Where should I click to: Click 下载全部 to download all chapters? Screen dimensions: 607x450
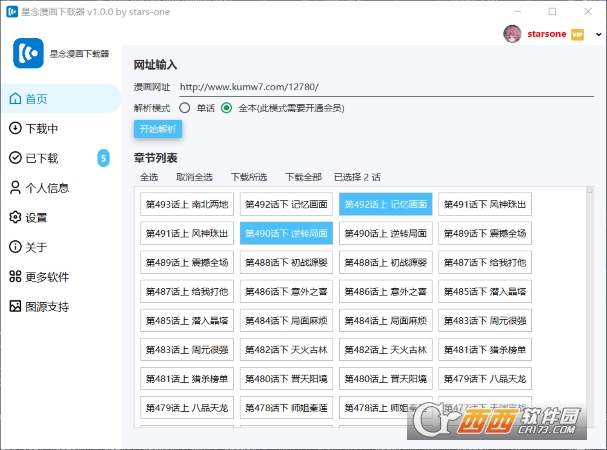point(304,177)
